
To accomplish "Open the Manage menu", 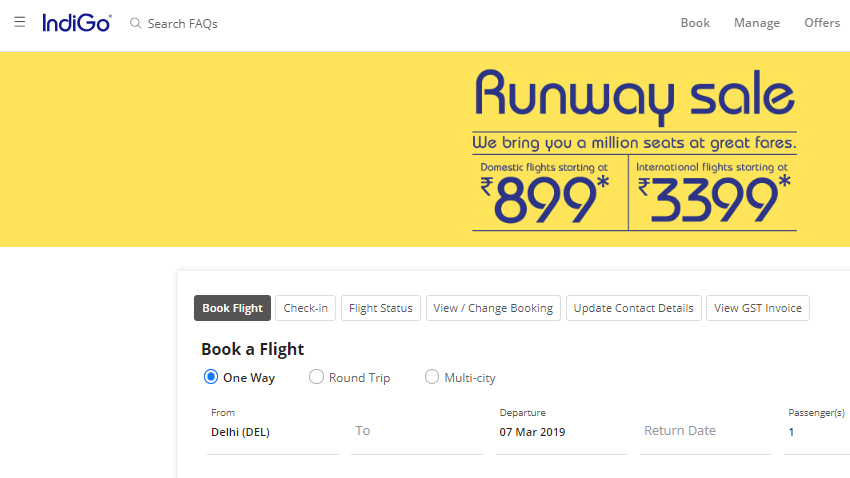I will click(757, 23).
